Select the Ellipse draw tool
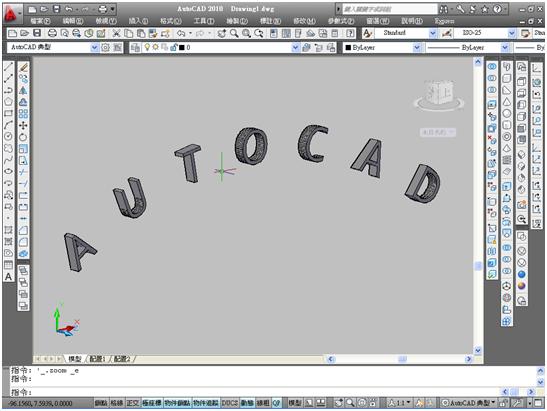The width and height of the screenshot is (547, 411). point(8,171)
